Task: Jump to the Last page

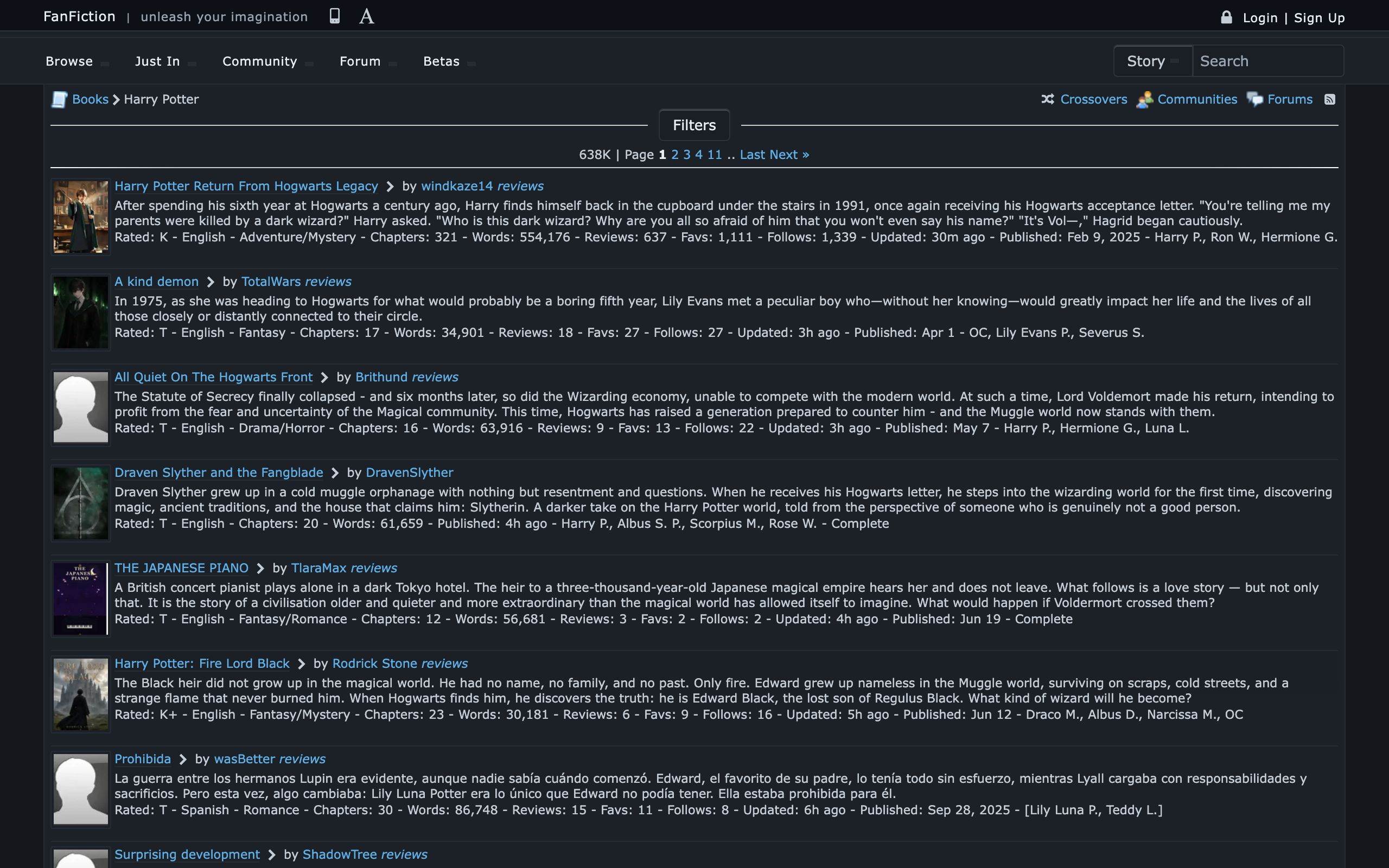Action: [x=753, y=155]
